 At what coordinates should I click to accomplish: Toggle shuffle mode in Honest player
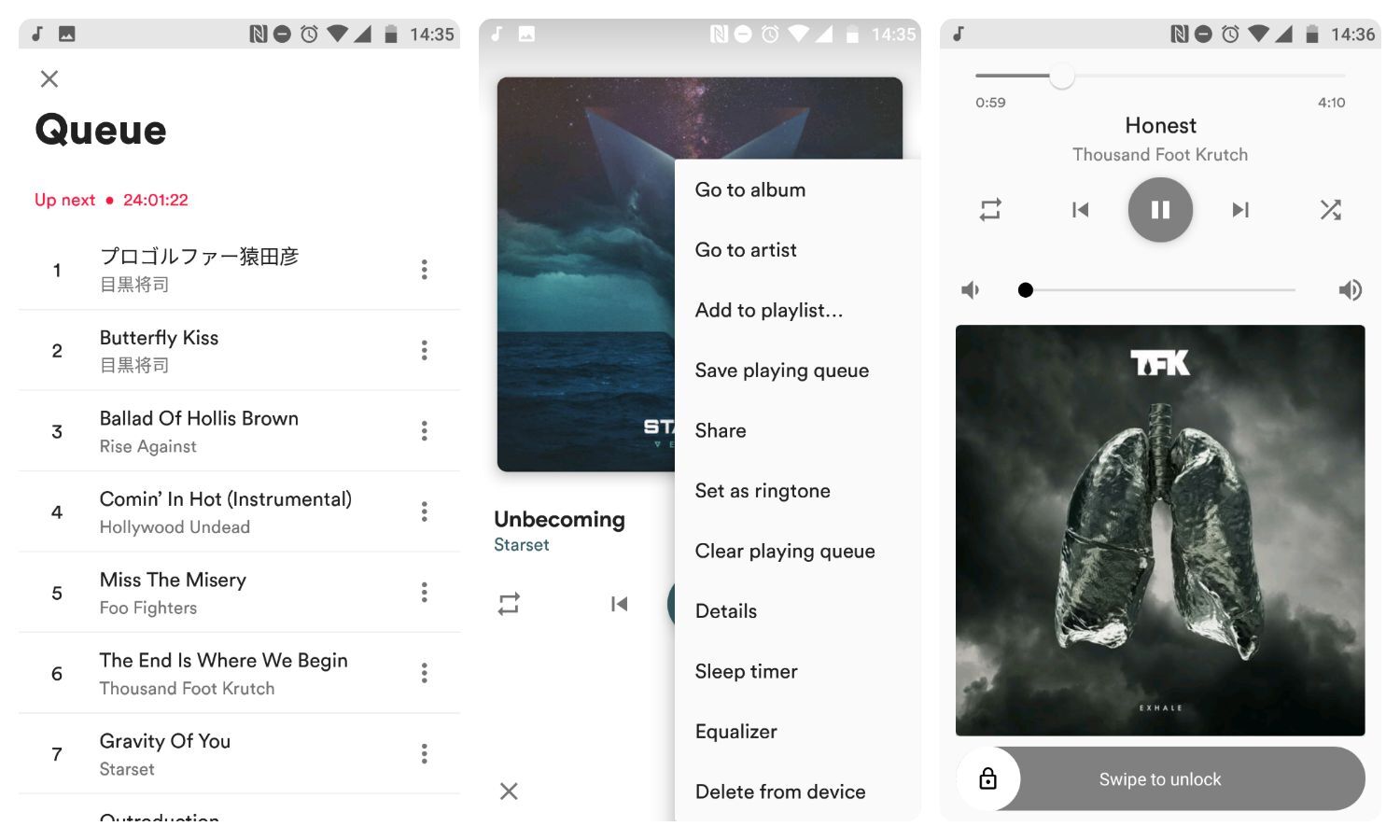click(1330, 210)
